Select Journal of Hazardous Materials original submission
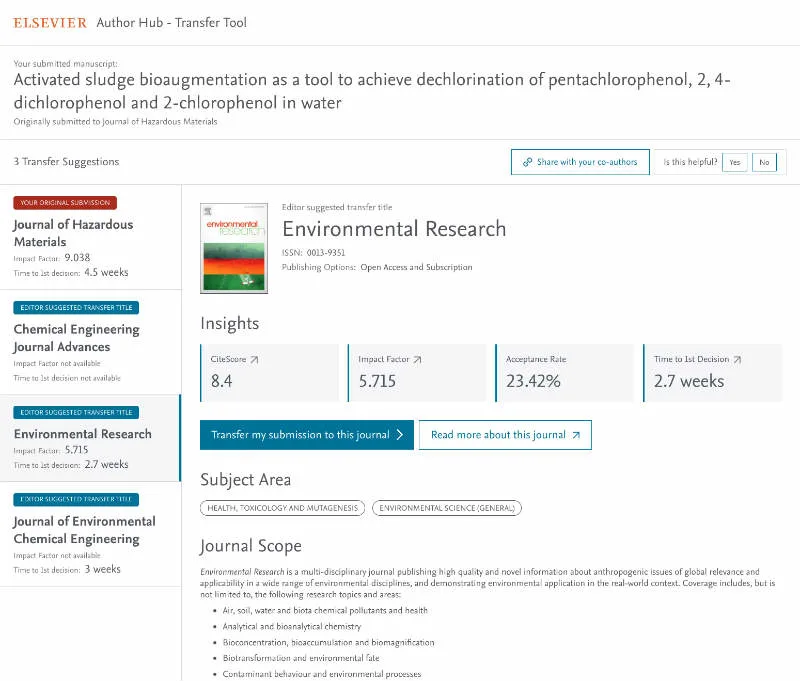Image resolution: width=800 pixels, height=681 pixels. click(x=90, y=237)
